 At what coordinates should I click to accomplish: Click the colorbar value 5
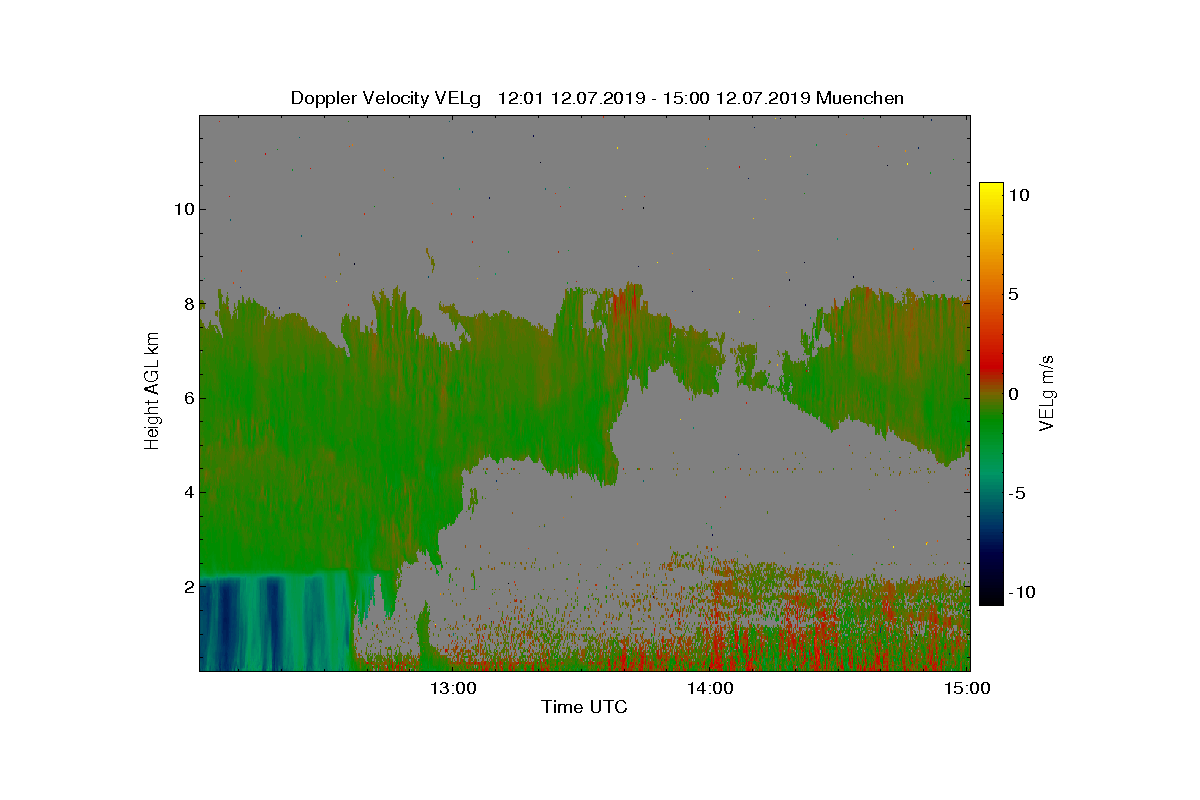click(x=1013, y=294)
